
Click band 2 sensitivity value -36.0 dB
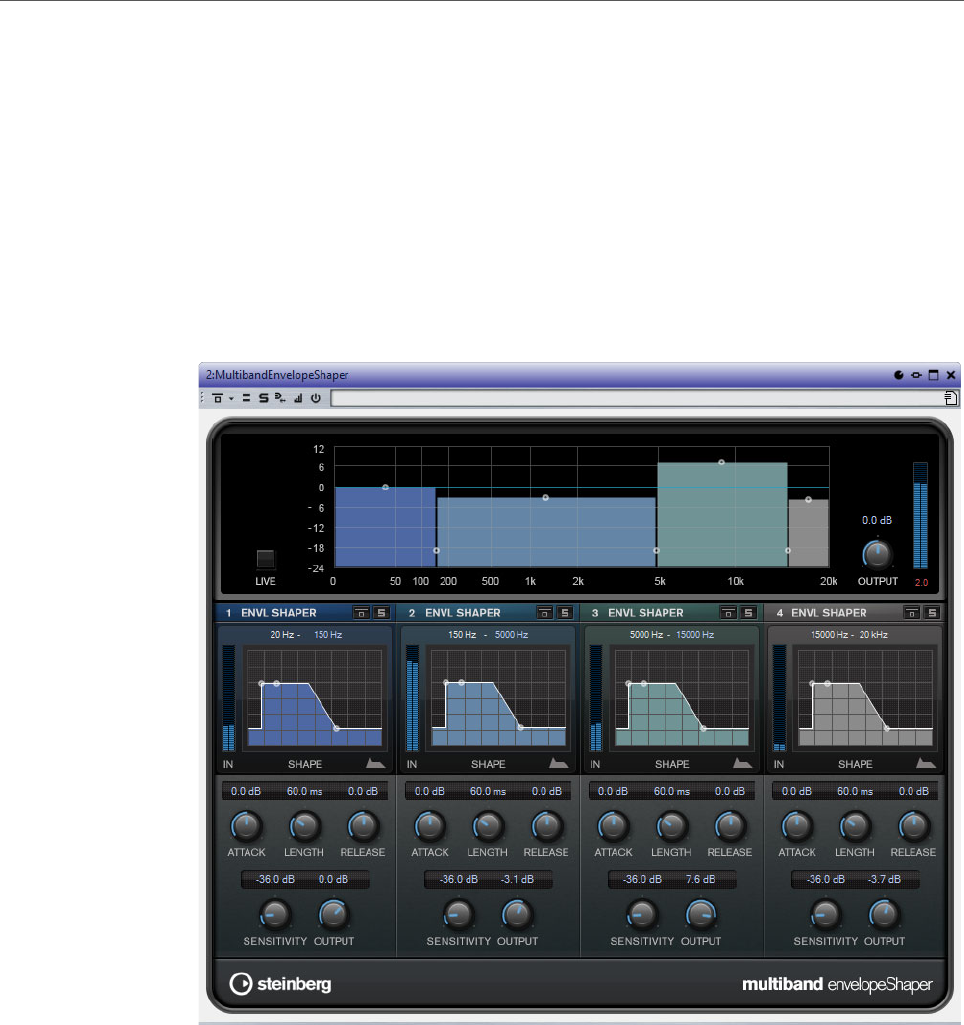pyautogui.click(x=458, y=879)
